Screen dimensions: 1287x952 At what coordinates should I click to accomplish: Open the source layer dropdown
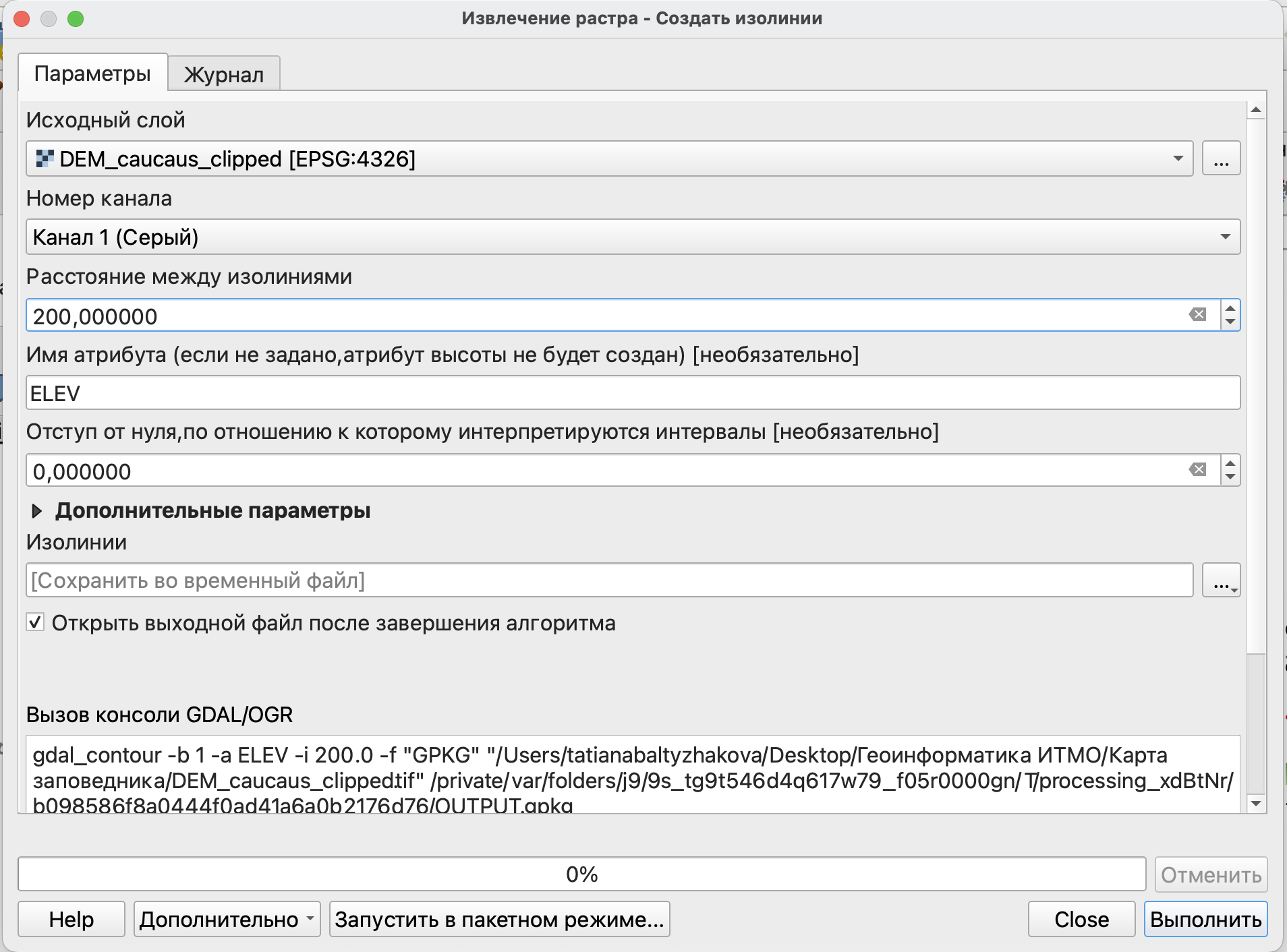click(x=1178, y=159)
